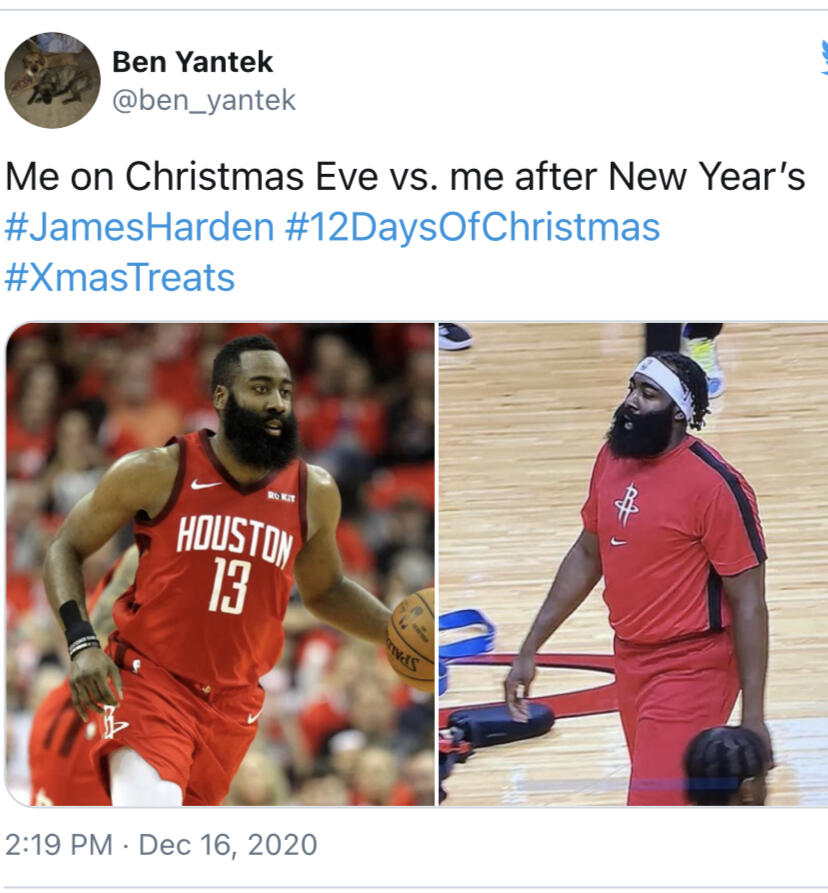The image size is (828, 893).
Task: Select the Christmas Eve tweet text
Action: pyautogui.click(x=405, y=176)
